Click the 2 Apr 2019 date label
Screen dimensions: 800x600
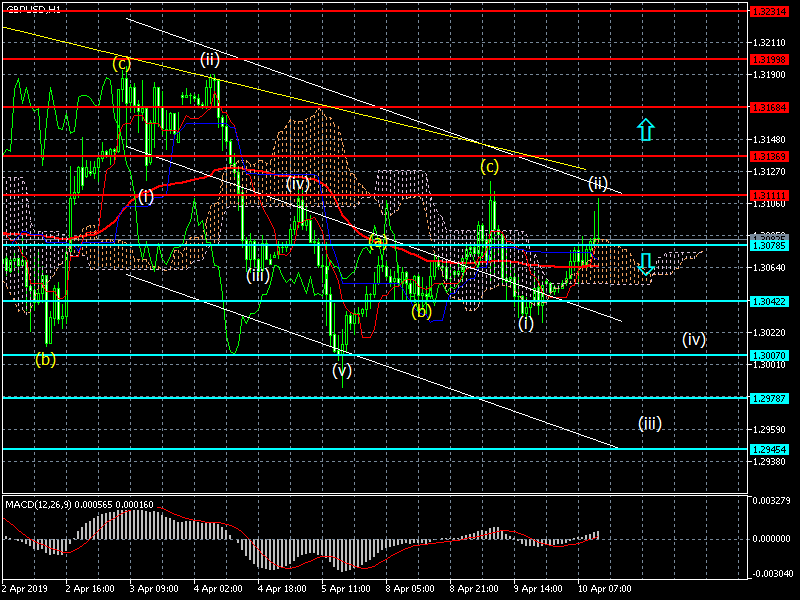25,589
